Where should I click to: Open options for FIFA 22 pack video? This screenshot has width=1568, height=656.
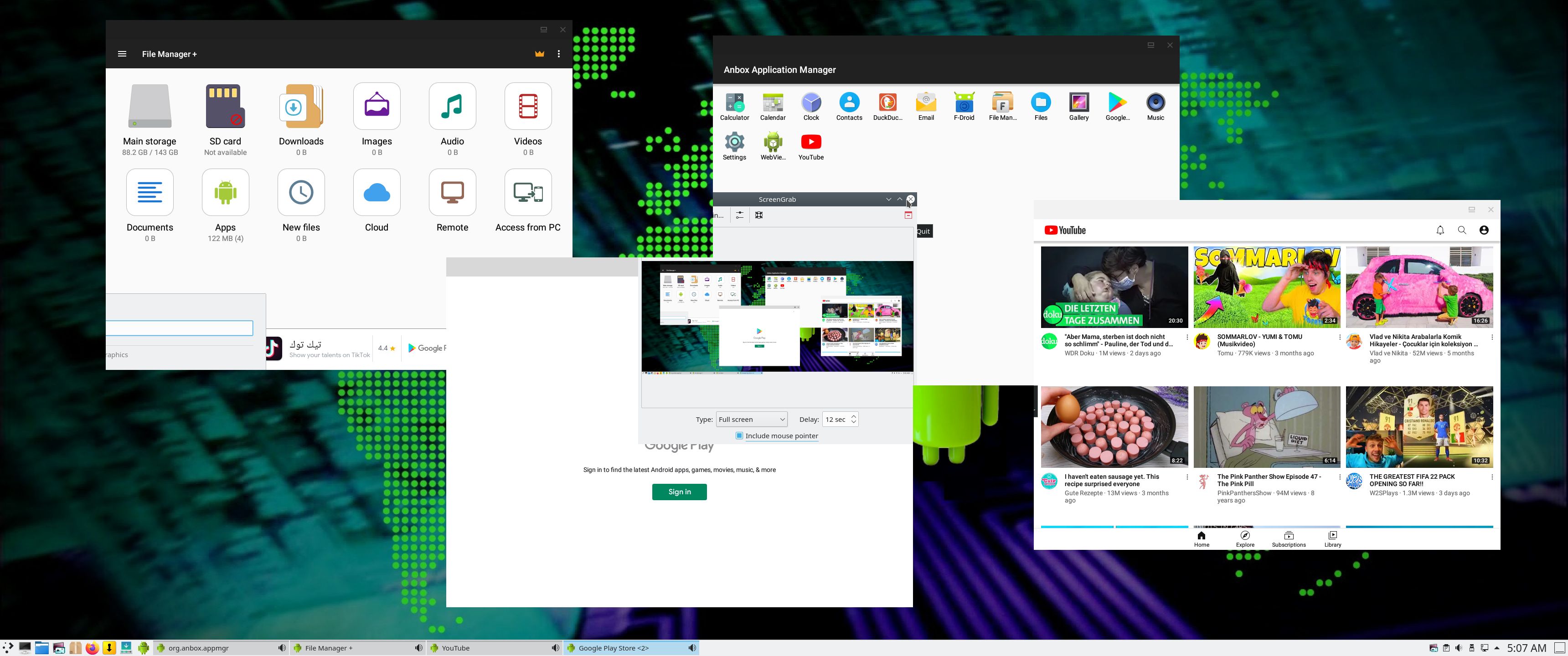1492,477
